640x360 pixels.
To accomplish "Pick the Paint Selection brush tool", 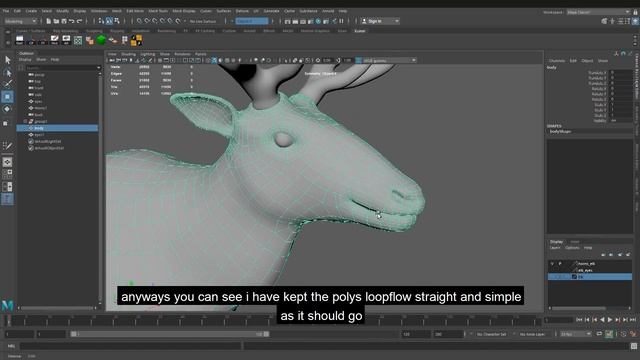I will pos(7,84).
